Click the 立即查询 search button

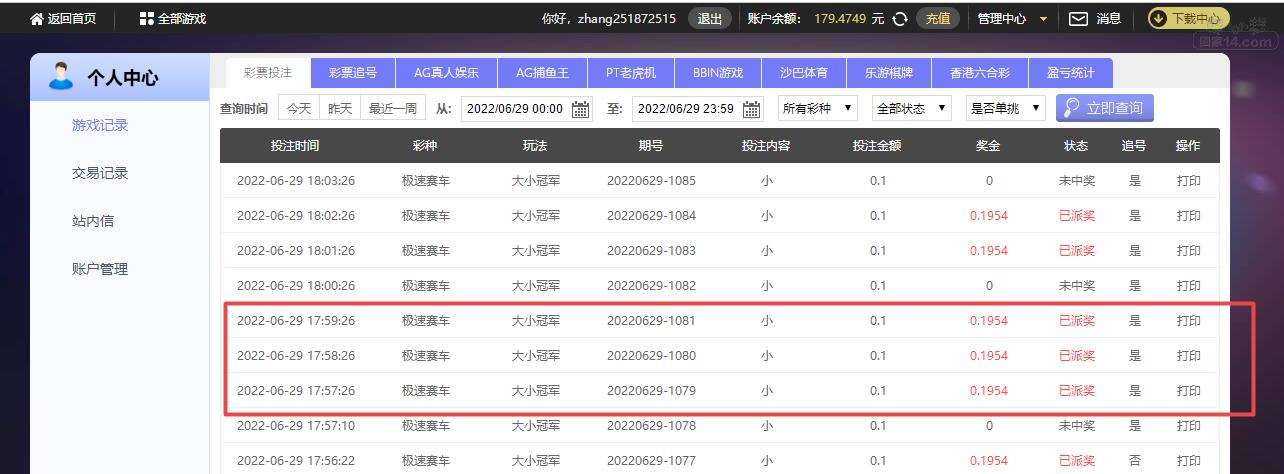1105,108
